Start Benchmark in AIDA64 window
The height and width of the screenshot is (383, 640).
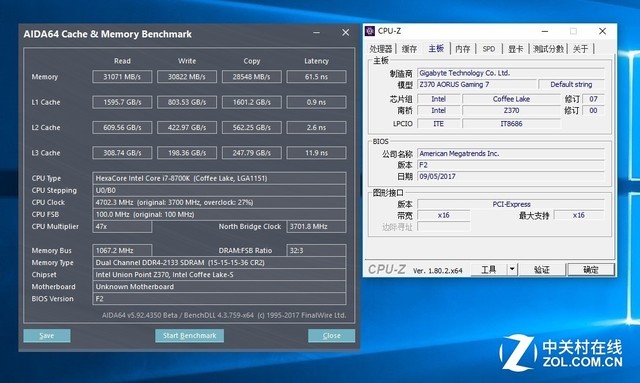[189, 336]
